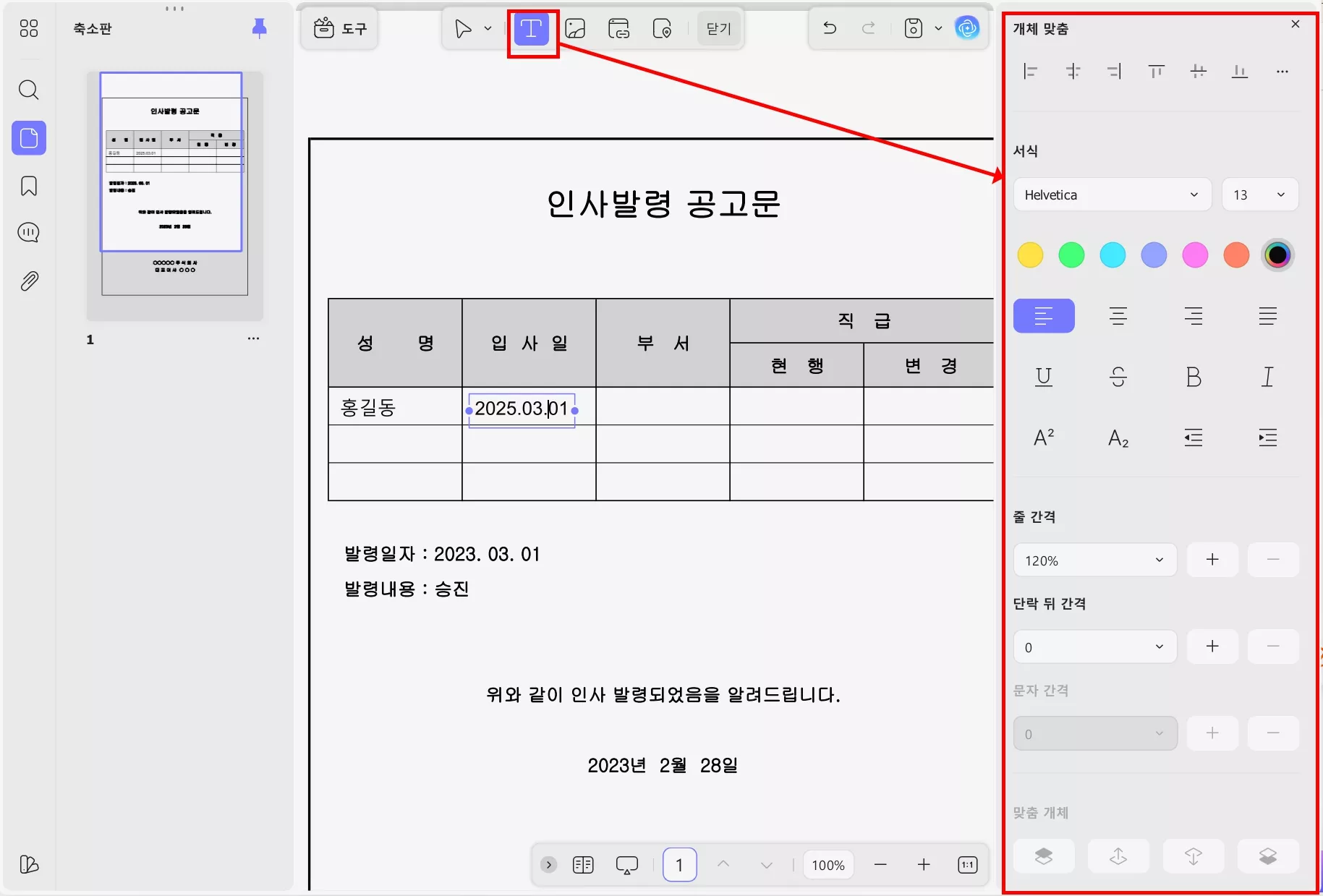
Task: Enable center text alignment
Action: pos(1118,316)
